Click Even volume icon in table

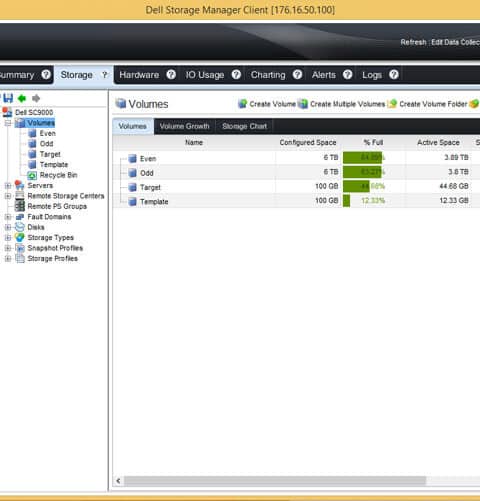(x=133, y=159)
